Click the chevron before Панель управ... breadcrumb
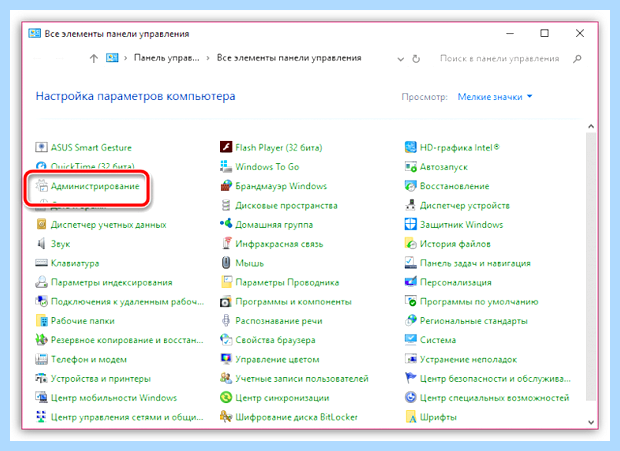 (125, 58)
